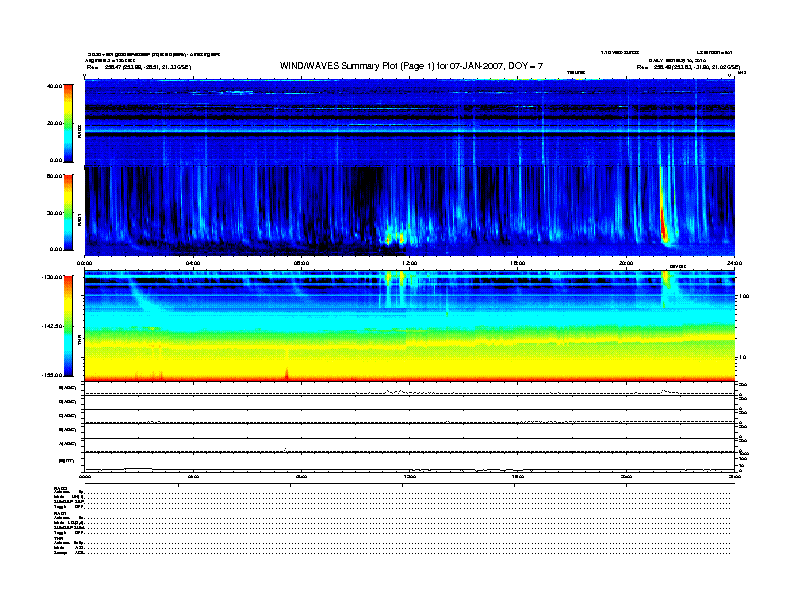Click the bottom magnetic field line plot strip
This screenshot has width=792, height=612.
click(410, 463)
